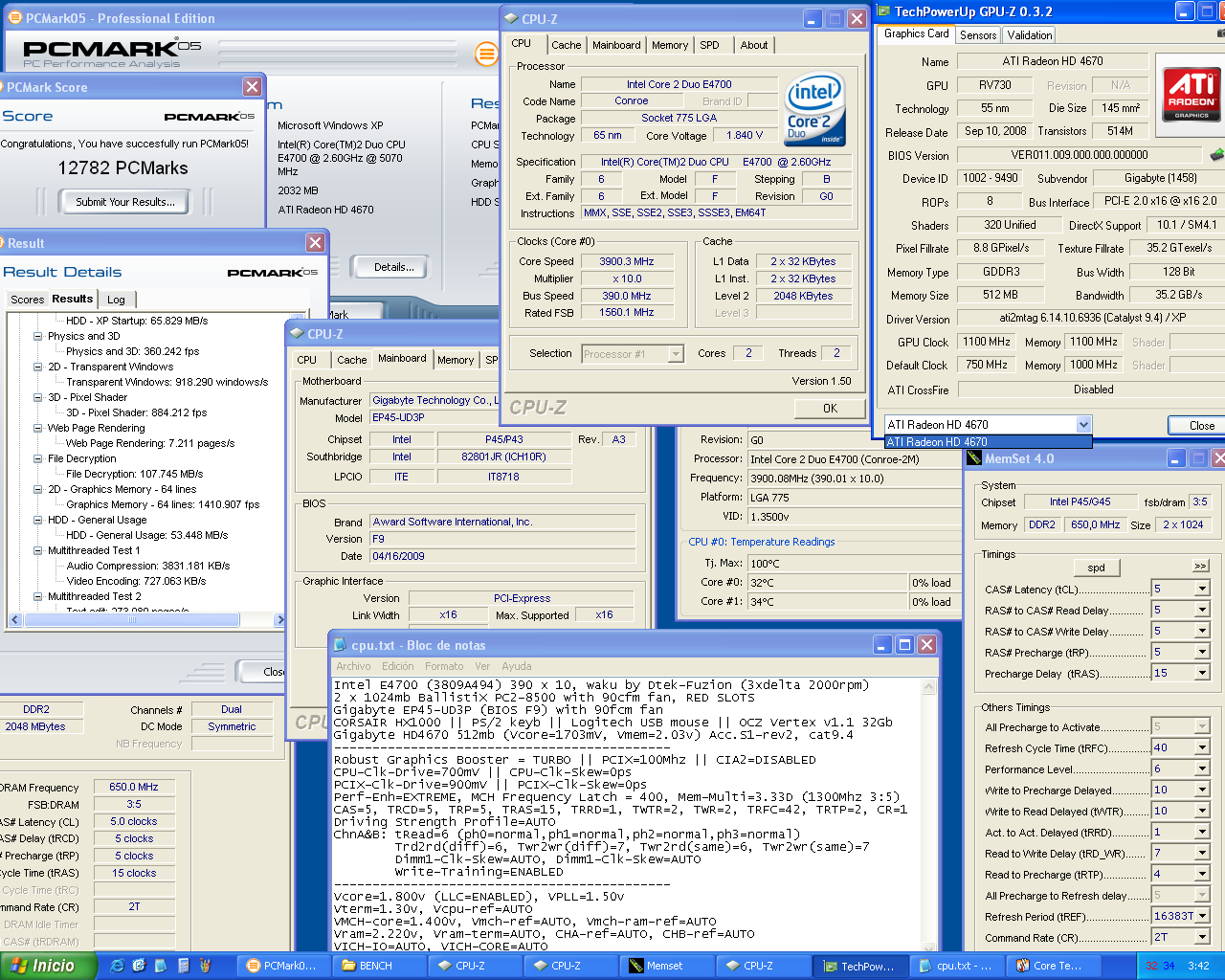The image size is (1225, 980).
Task: Click the spd button in MemSet
Action: (x=1097, y=568)
